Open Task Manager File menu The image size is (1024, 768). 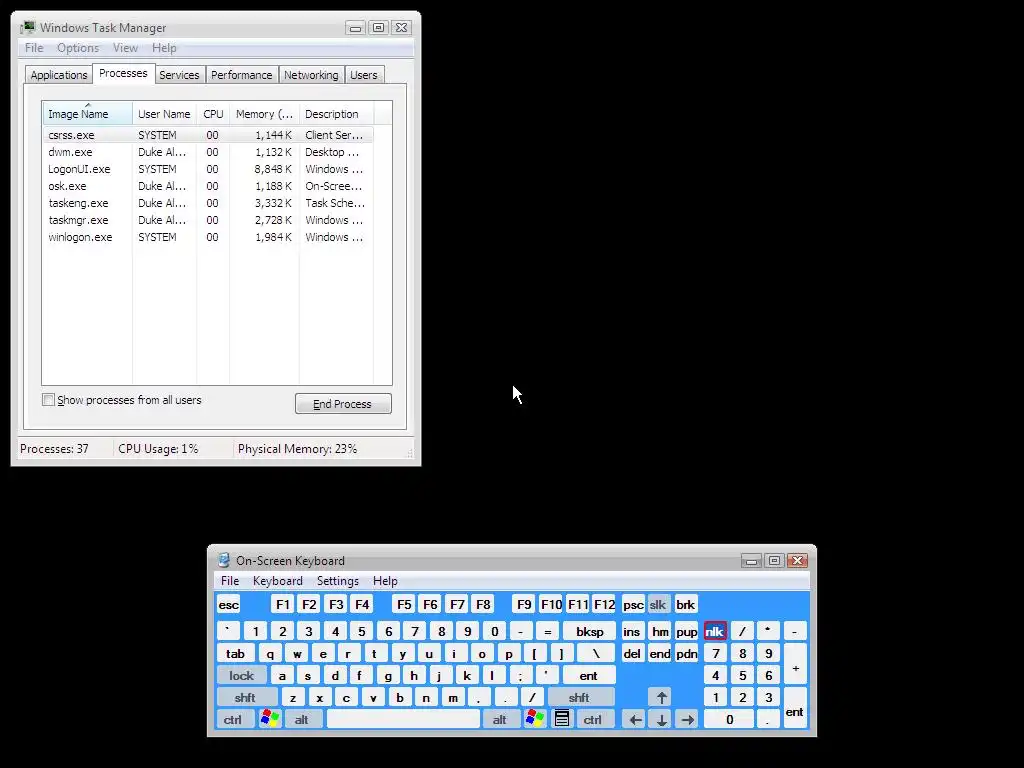coord(34,48)
